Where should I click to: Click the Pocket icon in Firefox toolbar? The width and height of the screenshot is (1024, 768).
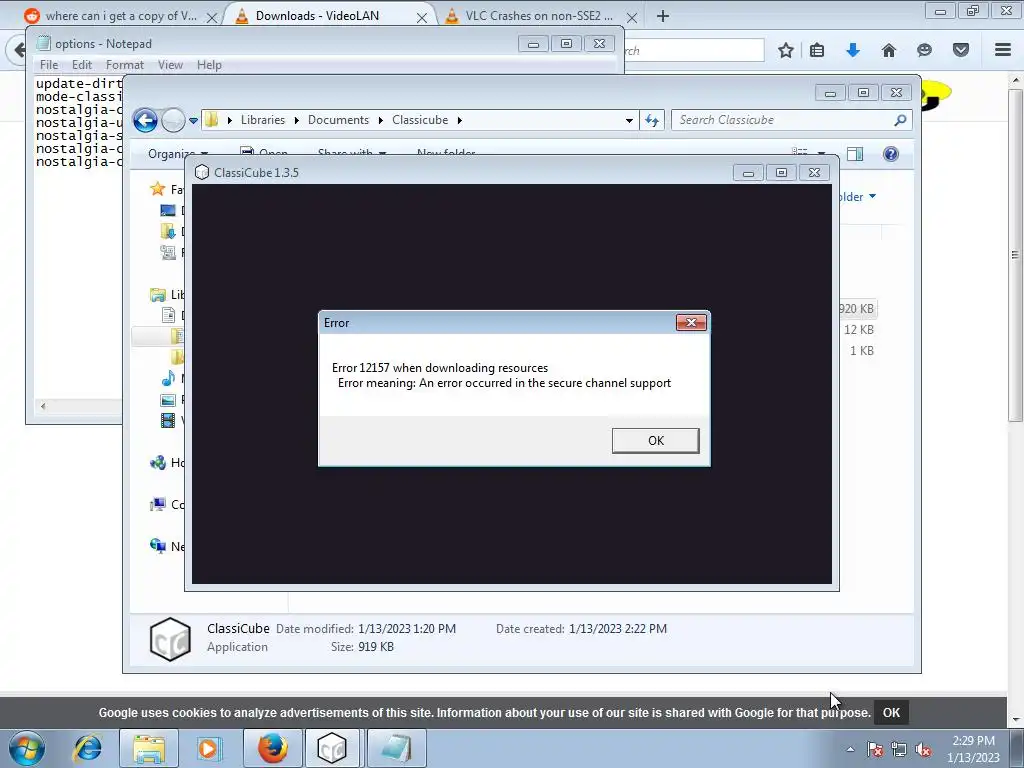(960, 50)
